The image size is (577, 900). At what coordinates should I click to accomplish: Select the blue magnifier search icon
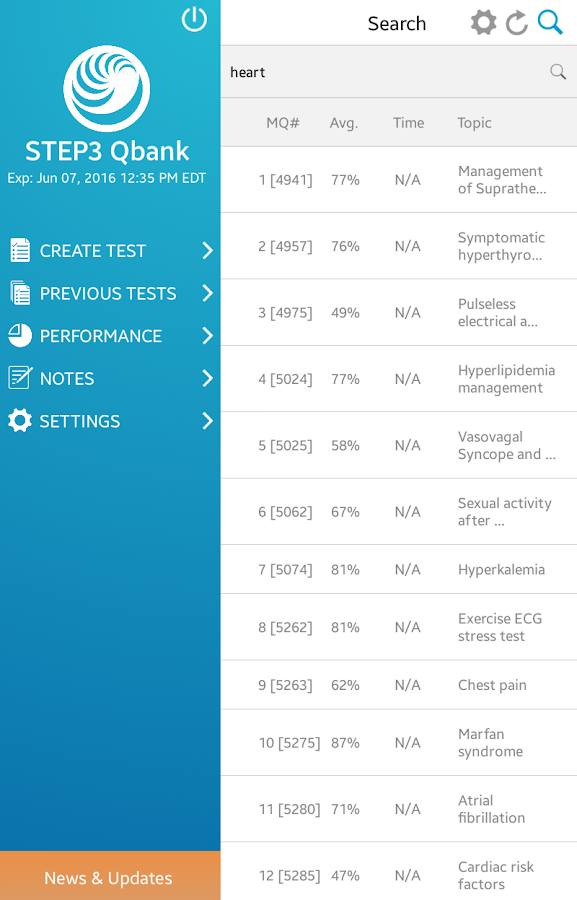coord(550,22)
